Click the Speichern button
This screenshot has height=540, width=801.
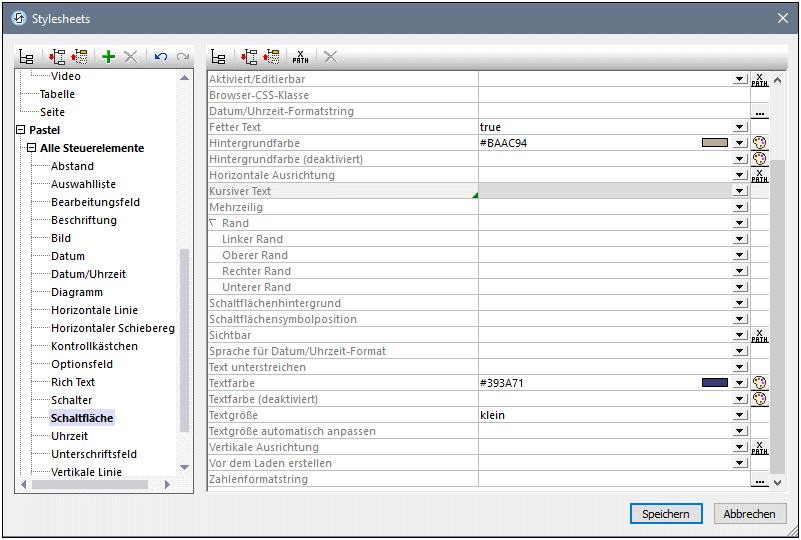[x=666, y=514]
